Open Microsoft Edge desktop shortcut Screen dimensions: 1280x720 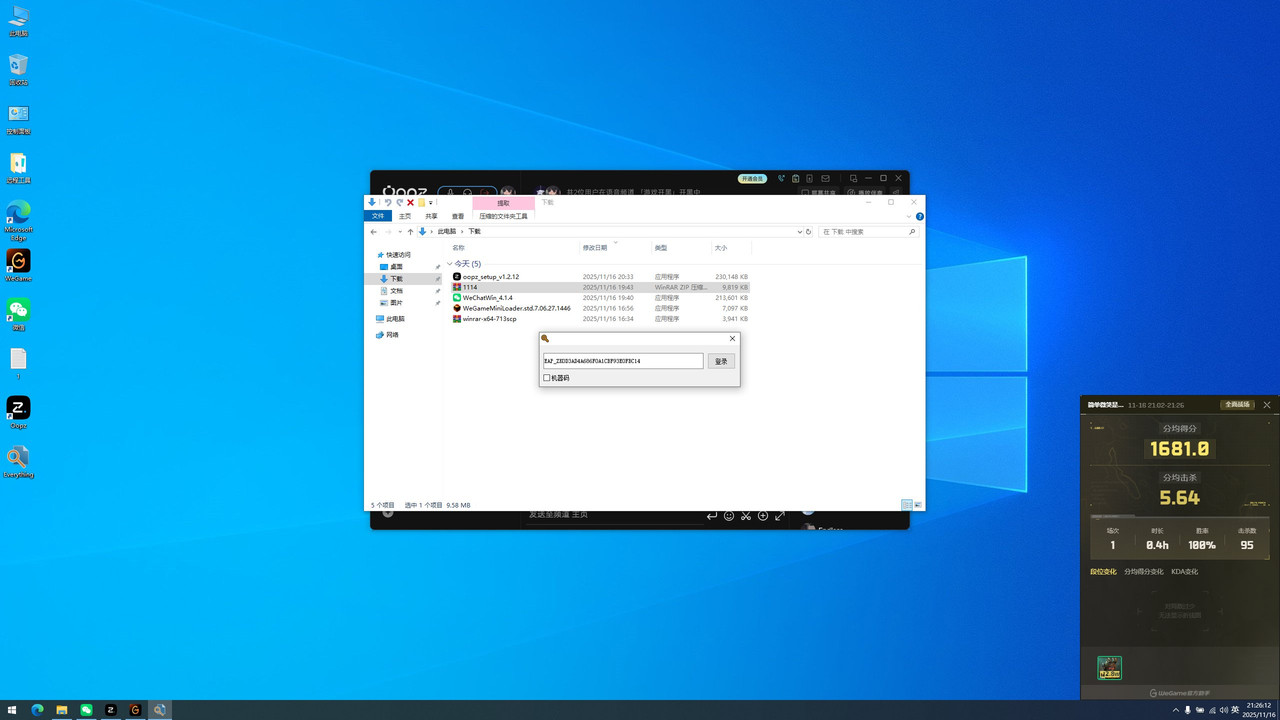[x=18, y=220]
